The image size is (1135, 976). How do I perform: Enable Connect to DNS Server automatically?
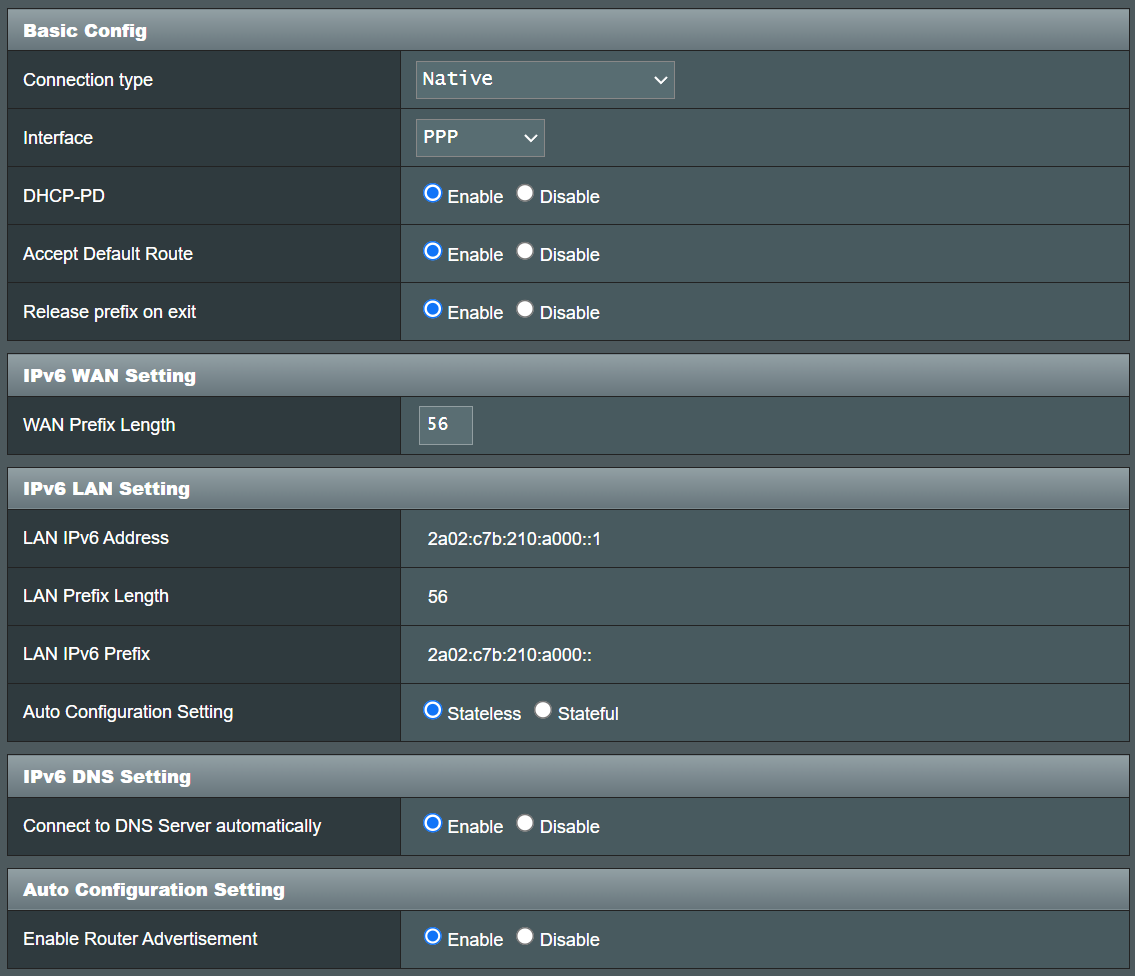tap(432, 823)
